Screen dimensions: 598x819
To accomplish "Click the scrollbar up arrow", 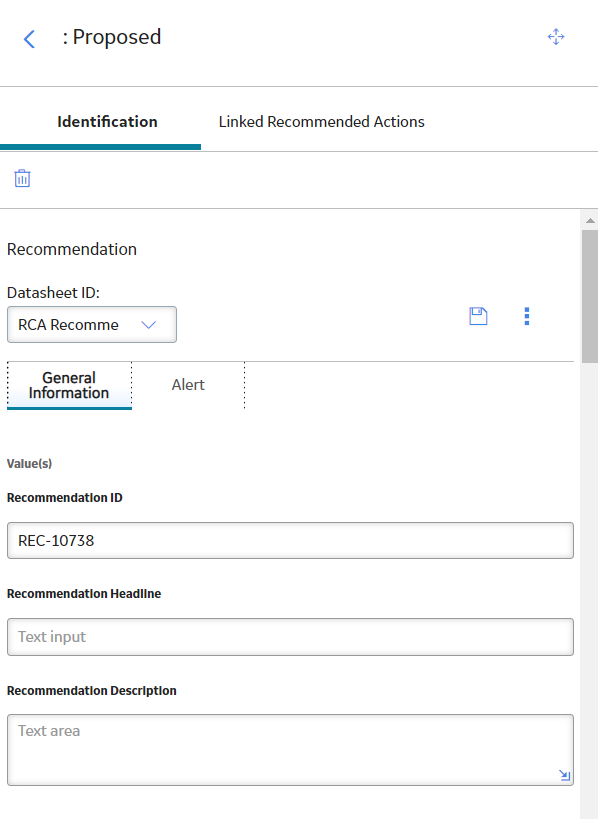I will pos(590,220).
